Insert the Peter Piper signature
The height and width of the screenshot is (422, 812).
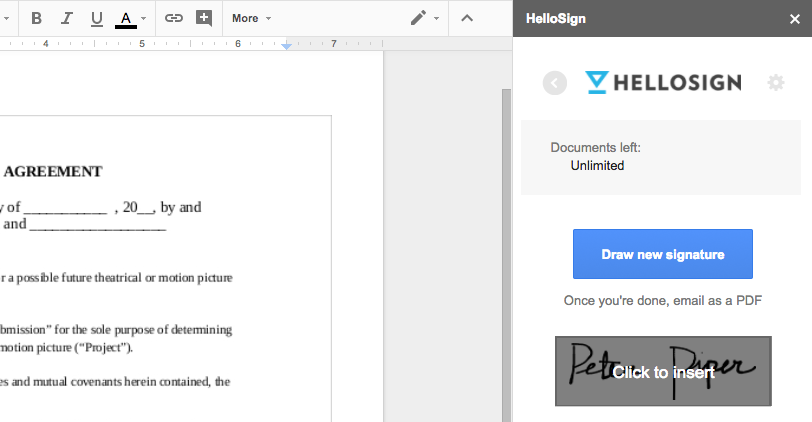663,371
